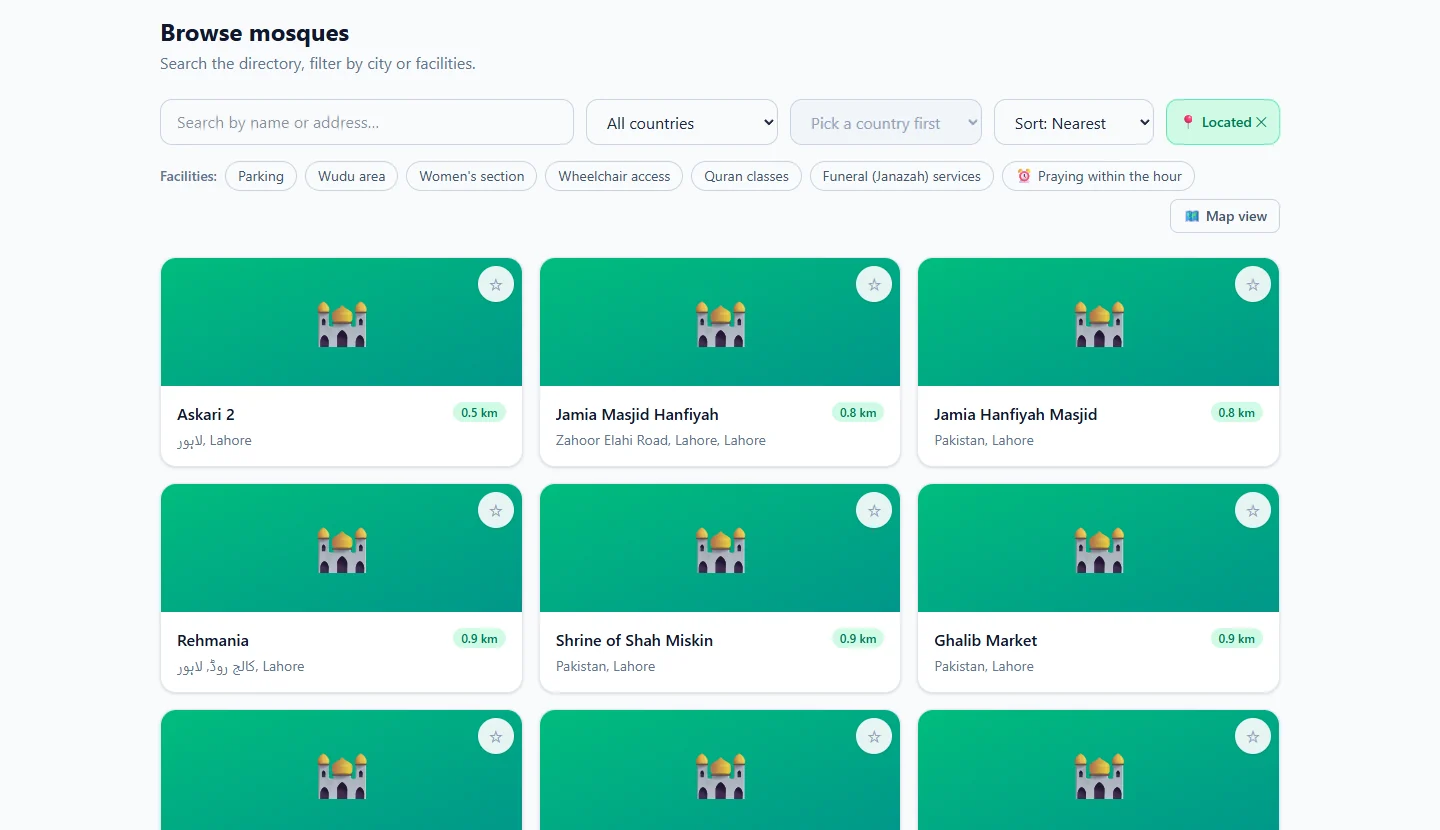The image size is (1440, 830).
Task: Open the Jamia Masjid Hanfiyah title
Action: [637, 414]
